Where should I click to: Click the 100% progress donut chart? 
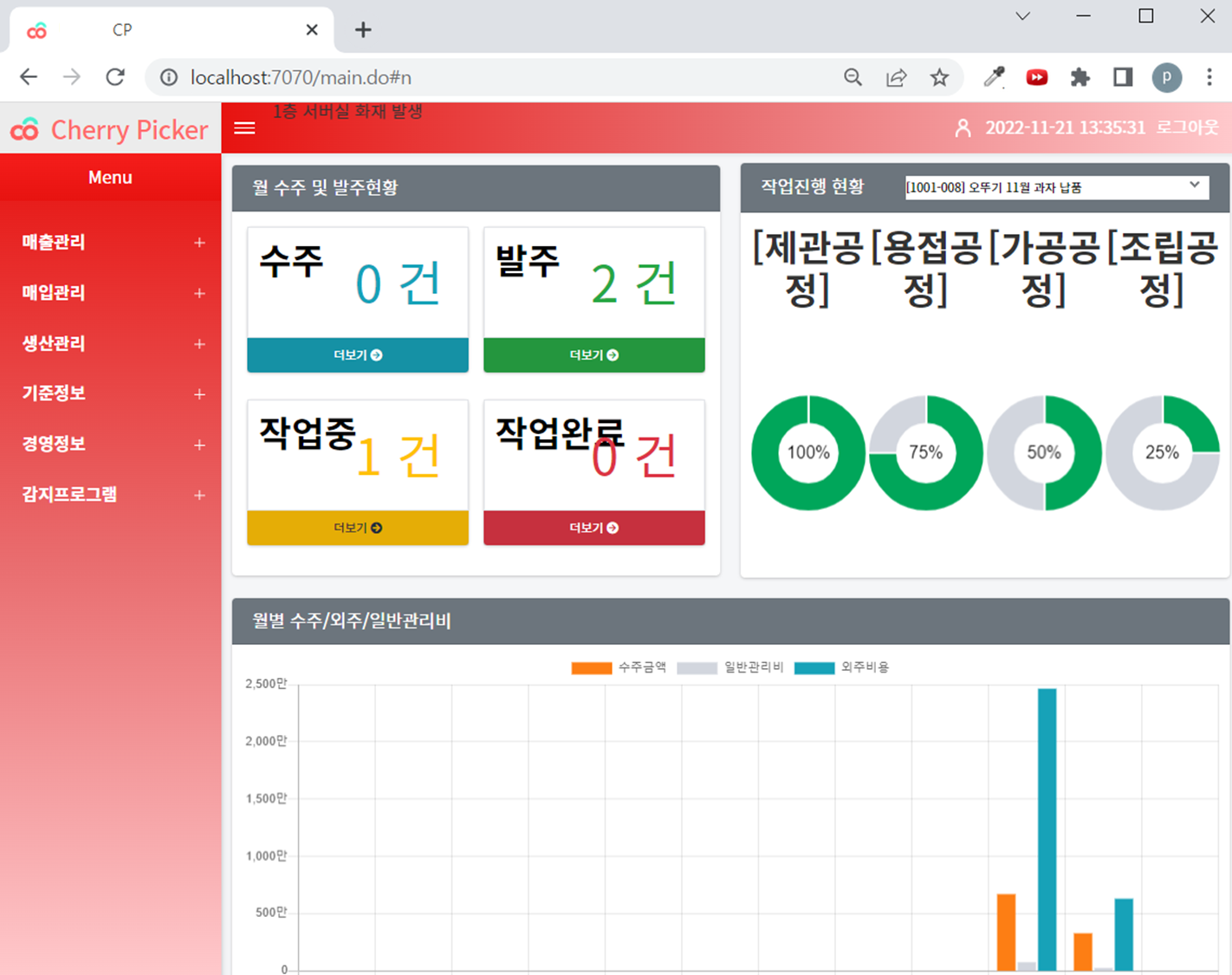[807, 452]
